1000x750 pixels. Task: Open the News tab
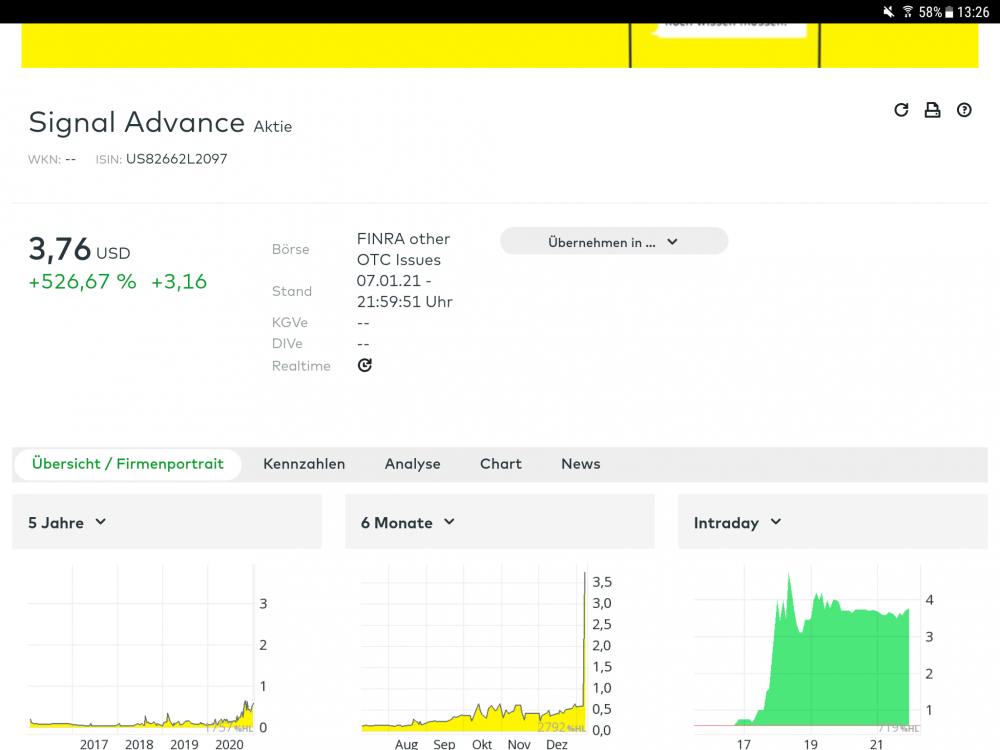[581, 464]
